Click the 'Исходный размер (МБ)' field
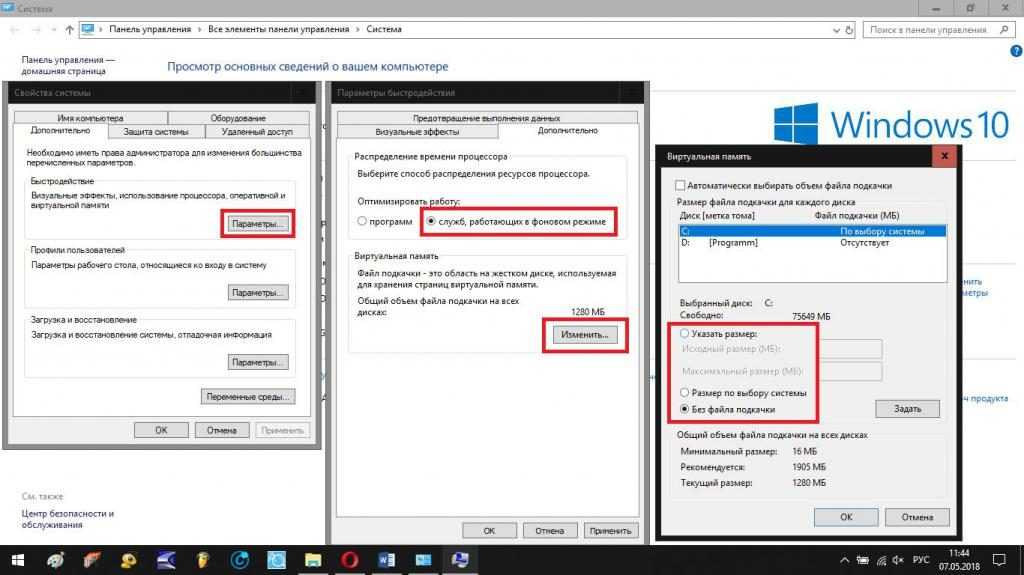1024x575 pixels. pyautogui.click(x=851, y=349)
